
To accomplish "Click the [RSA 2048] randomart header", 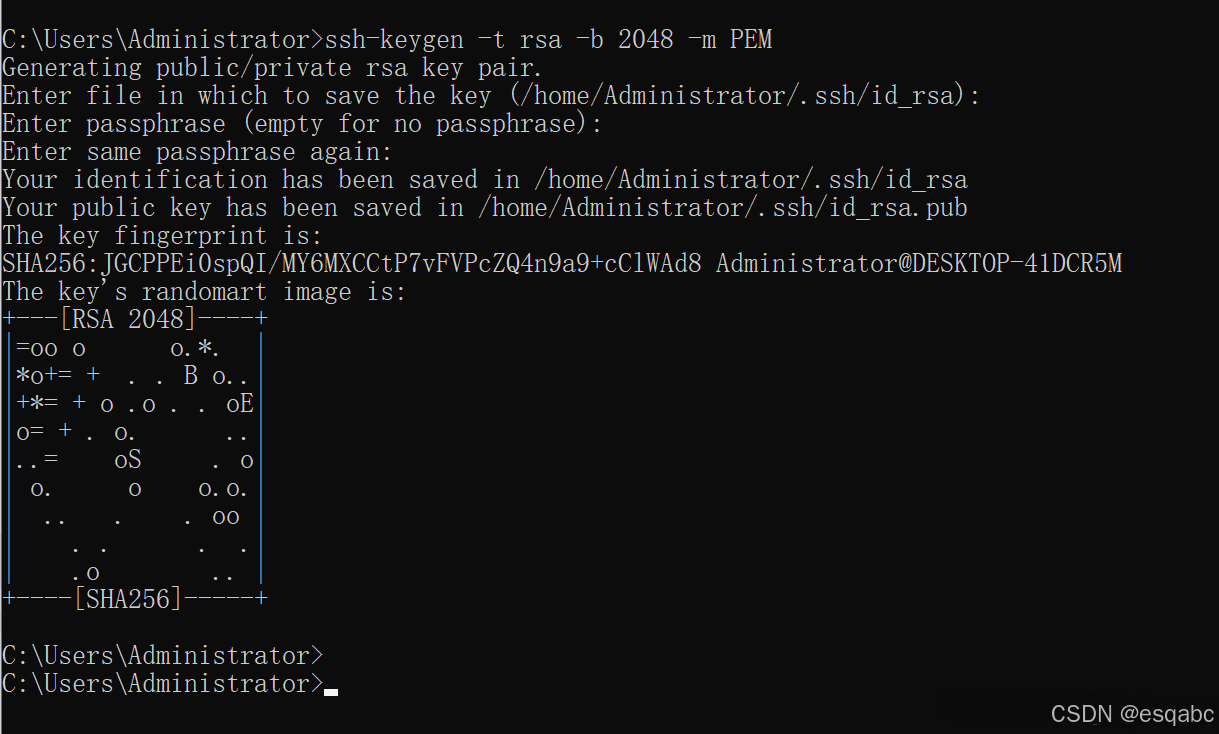I will click(x=128, y=320).
